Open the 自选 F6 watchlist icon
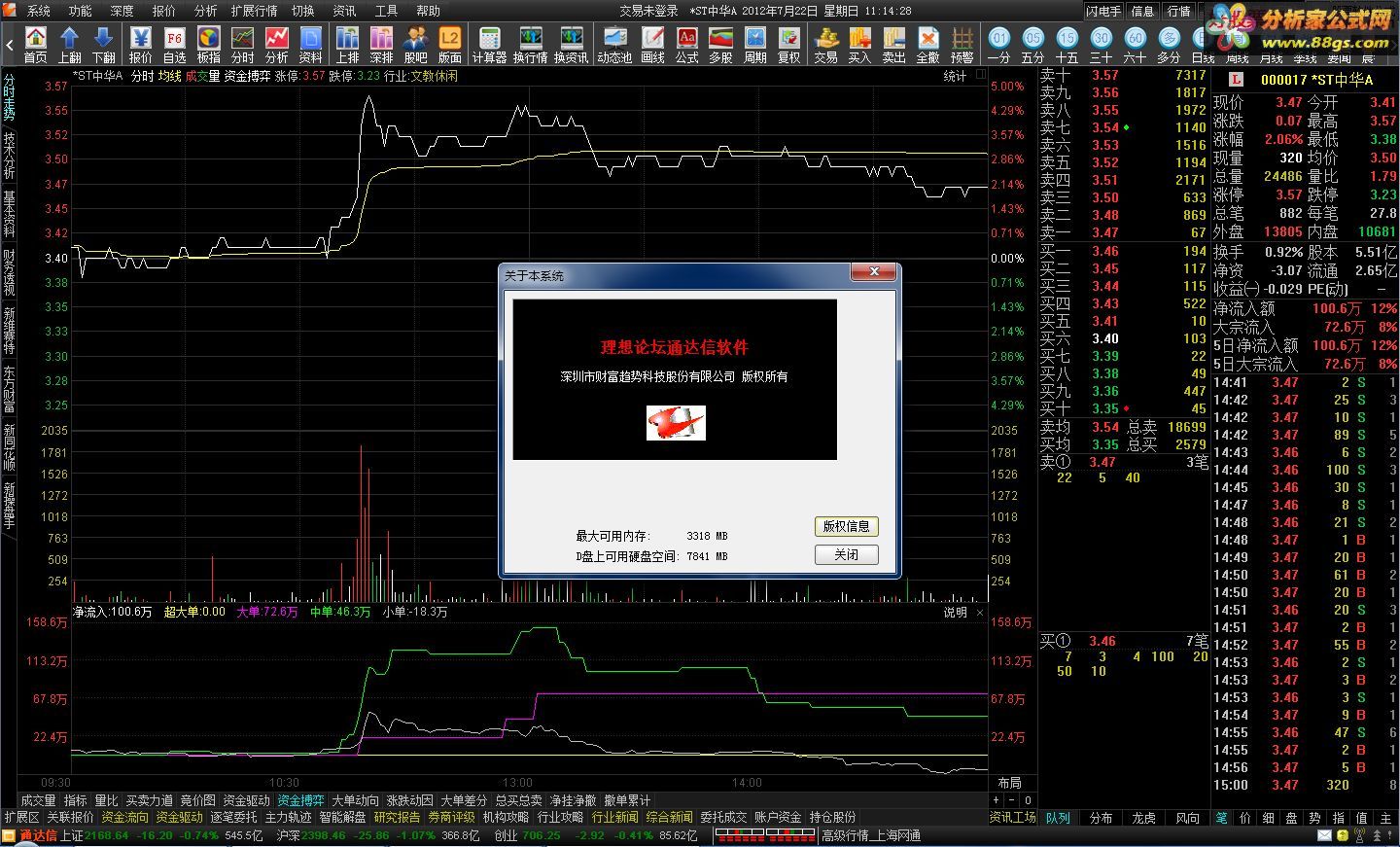Screen dimensions: 1400x847 (x=175, y=45)
